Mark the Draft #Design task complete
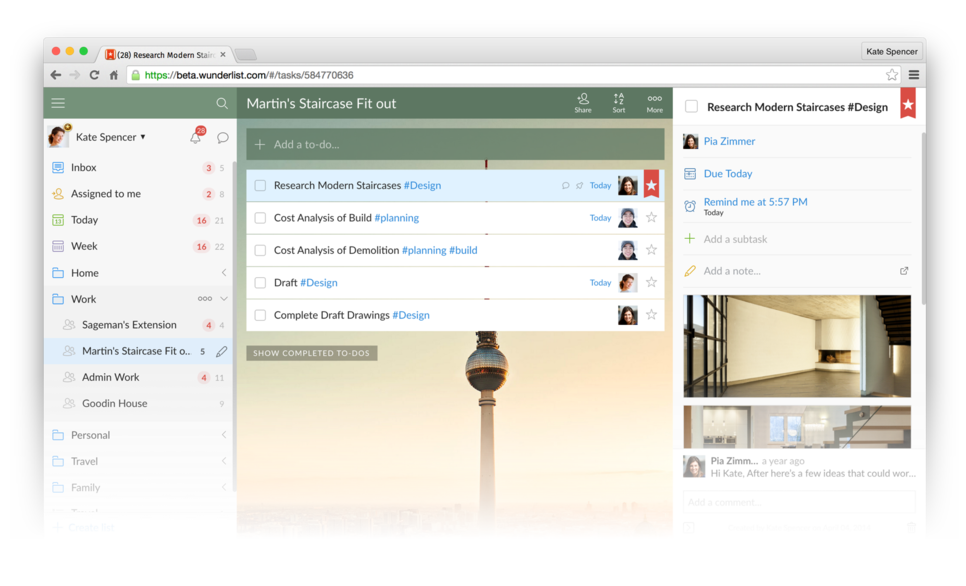 (x=262, y=282)
